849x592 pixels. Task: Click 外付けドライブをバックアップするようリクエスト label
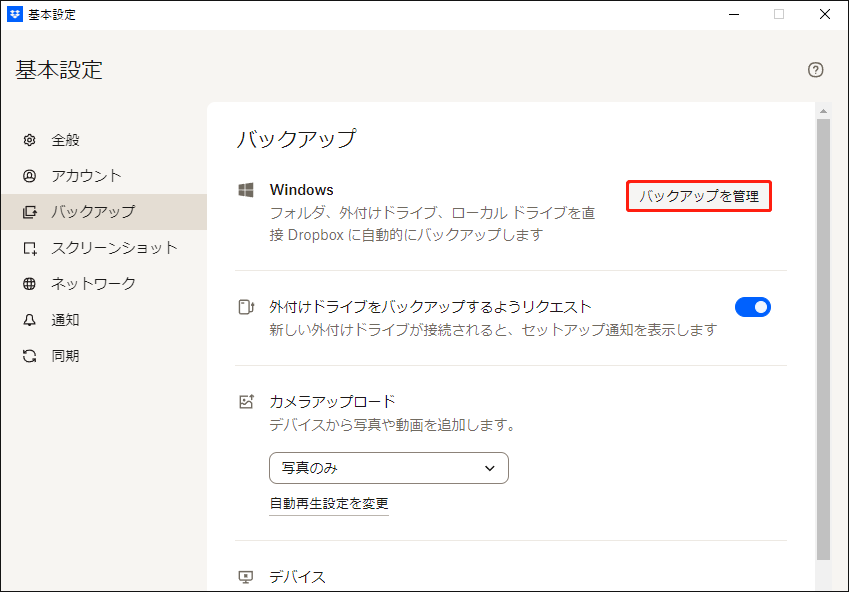pos(430,307)
